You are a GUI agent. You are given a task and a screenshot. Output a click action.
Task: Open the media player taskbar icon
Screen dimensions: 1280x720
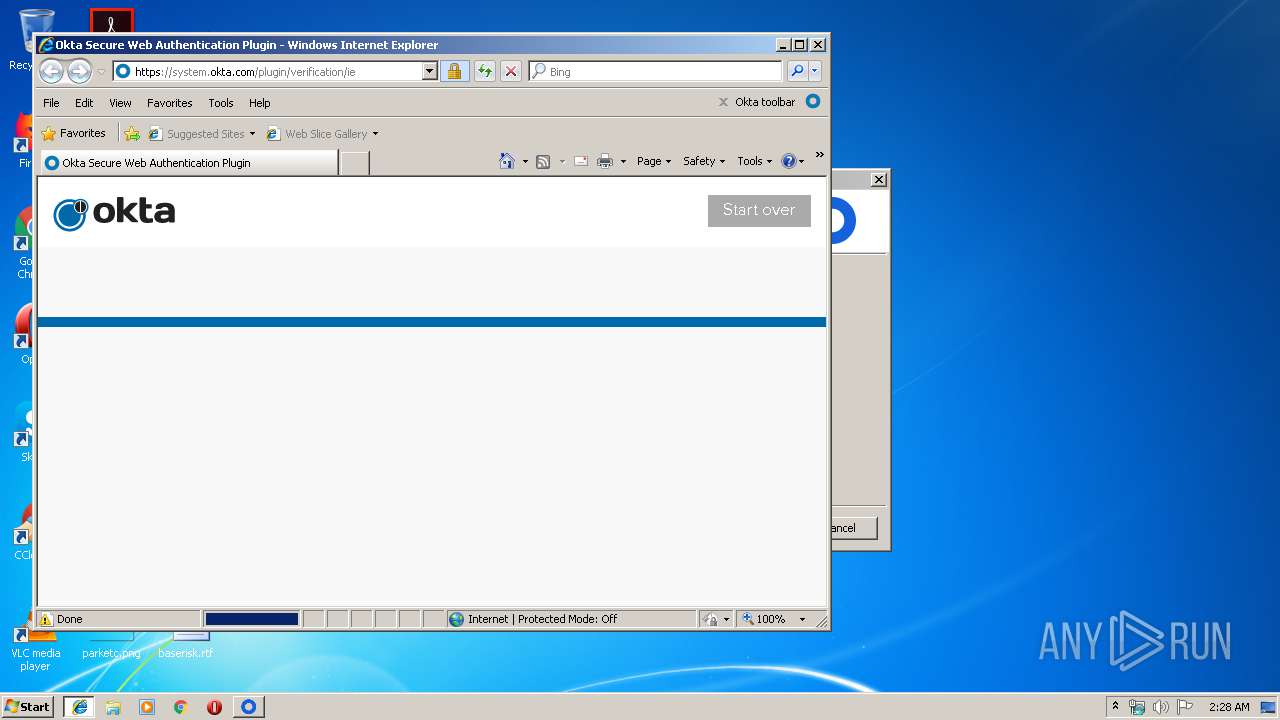[x=147, y=707]
